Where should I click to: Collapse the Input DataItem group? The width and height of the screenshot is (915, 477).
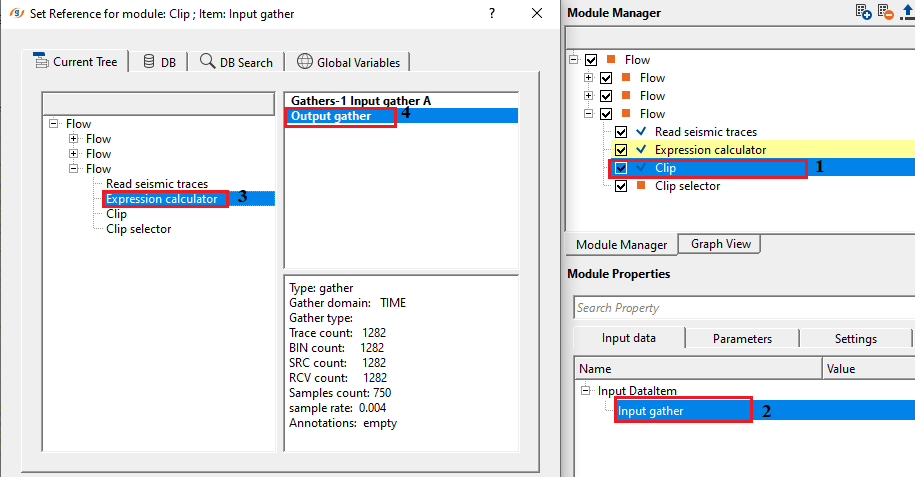[x=586, y=390]
